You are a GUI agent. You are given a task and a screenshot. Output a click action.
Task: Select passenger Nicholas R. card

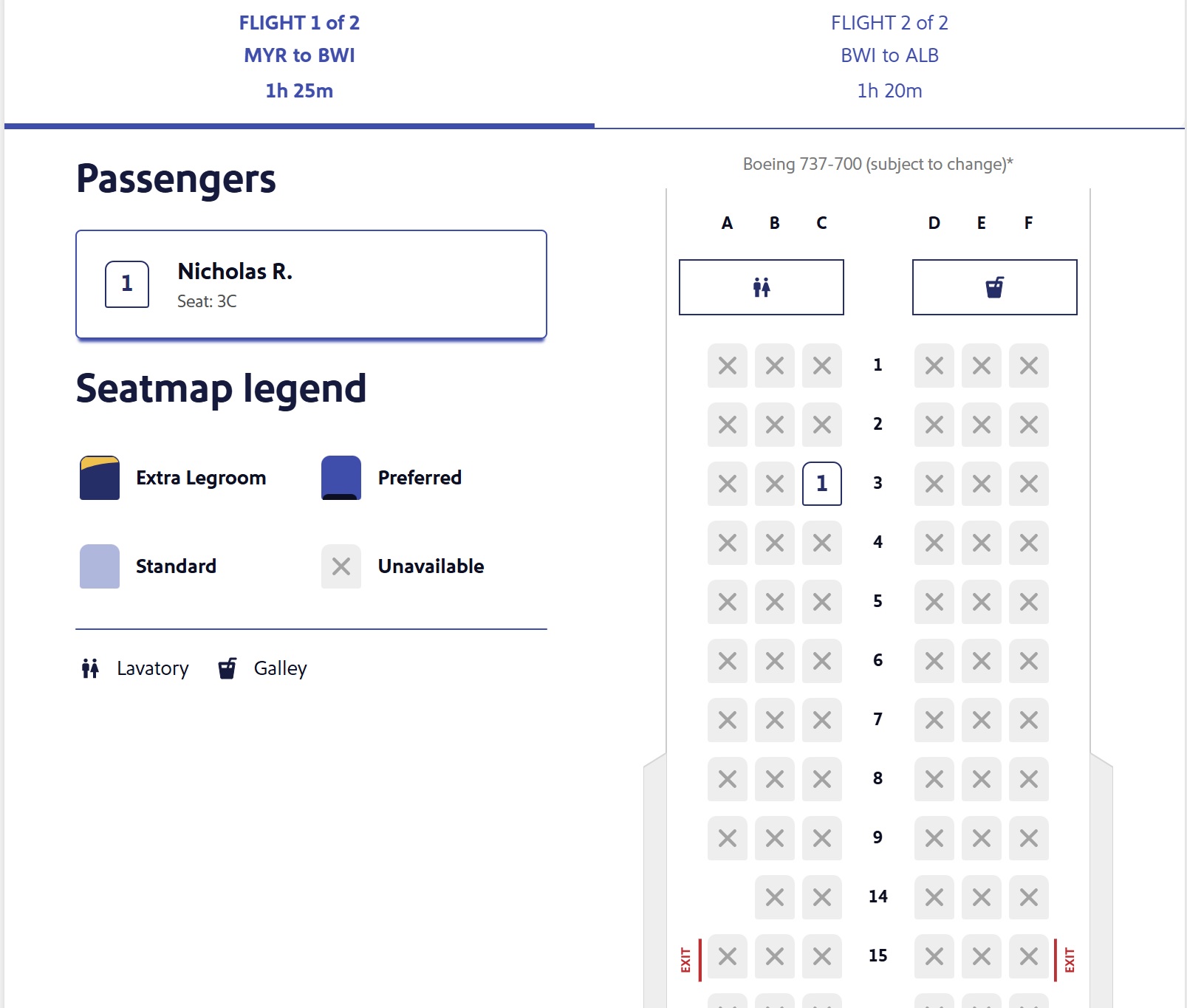[311, 284]
